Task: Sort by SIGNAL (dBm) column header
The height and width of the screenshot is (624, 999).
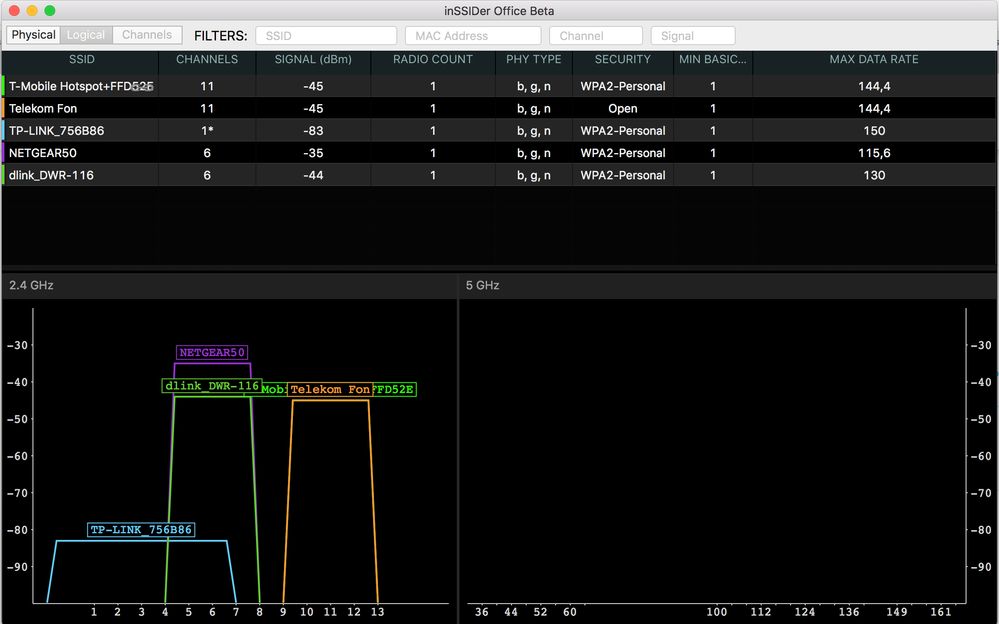Action: tap(313, 59)
